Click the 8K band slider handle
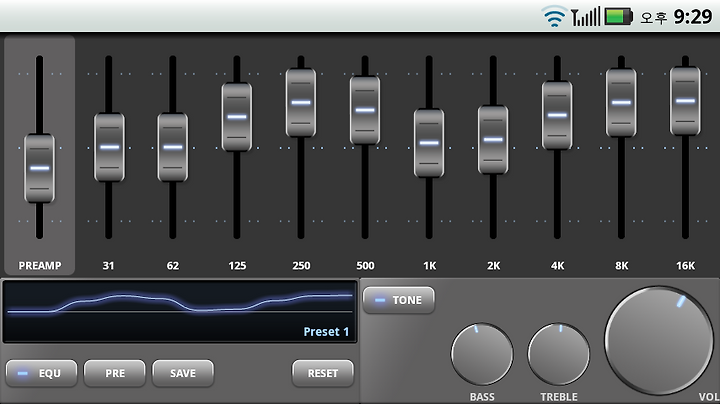This screenshot has width=720, height=404. (621, 102)
